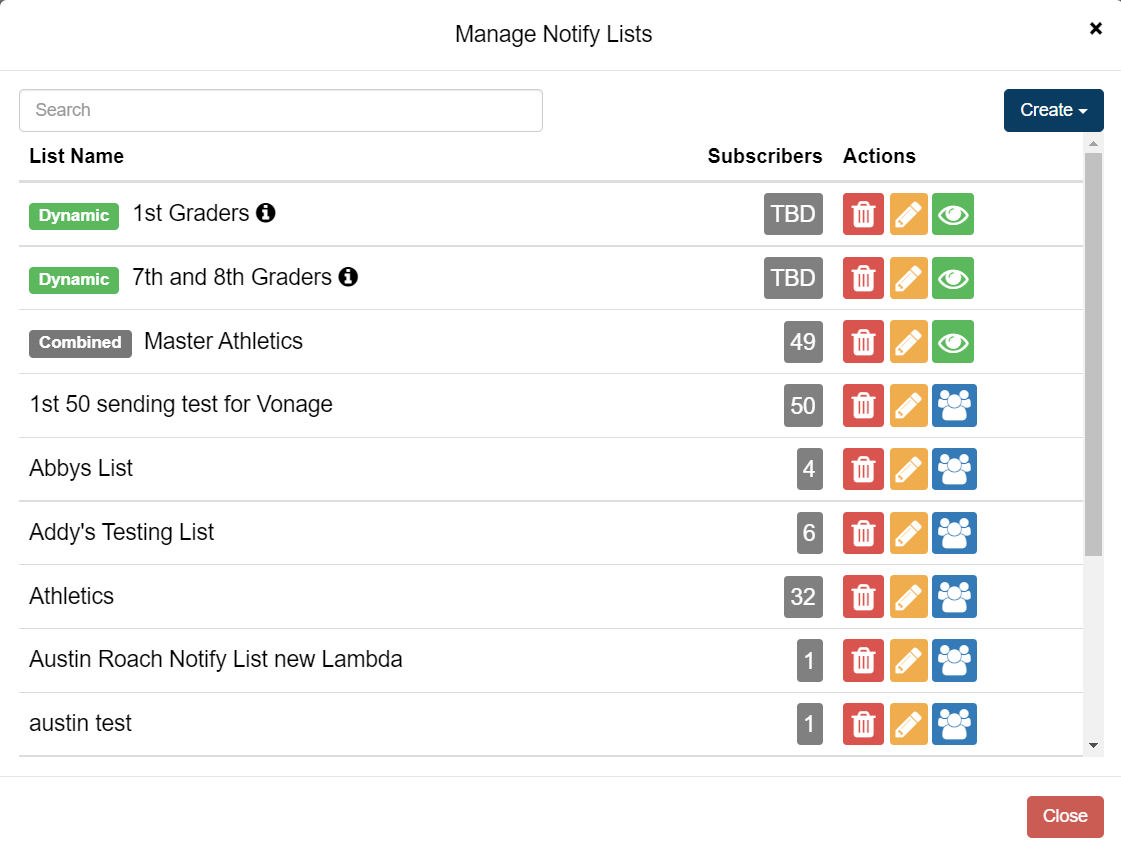Click the 4 subscribers badge for Abbys List
This screenshot has height=850, width=1121.
coord(809,469)
